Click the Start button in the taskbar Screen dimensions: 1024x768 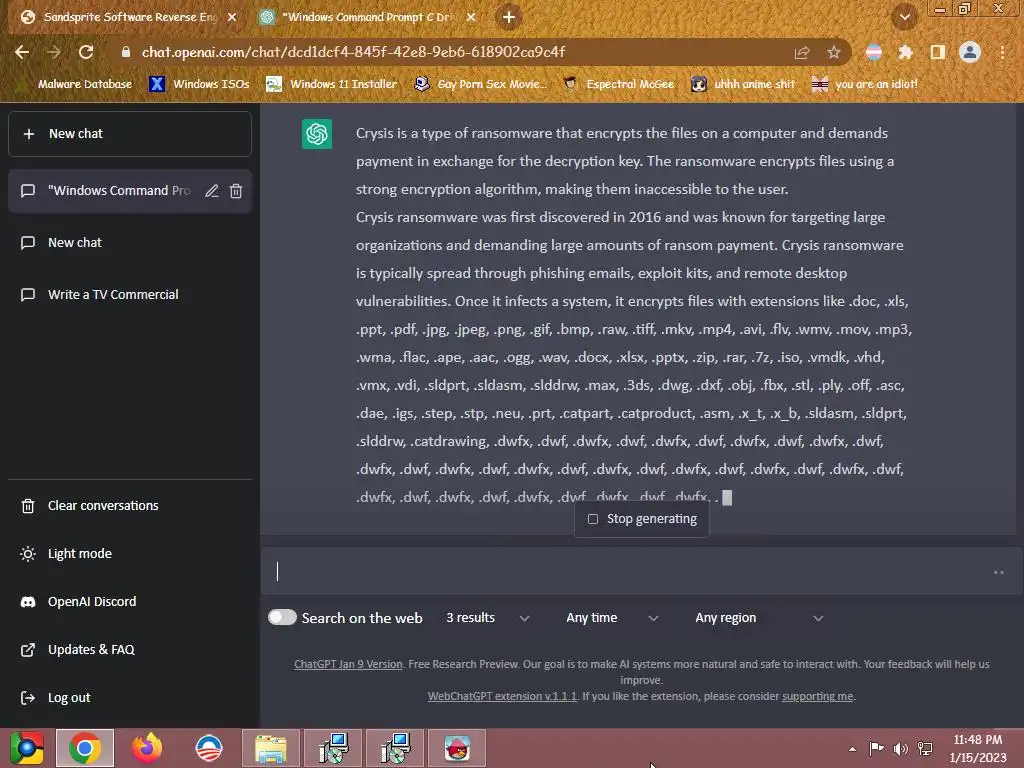pos(26,748)
